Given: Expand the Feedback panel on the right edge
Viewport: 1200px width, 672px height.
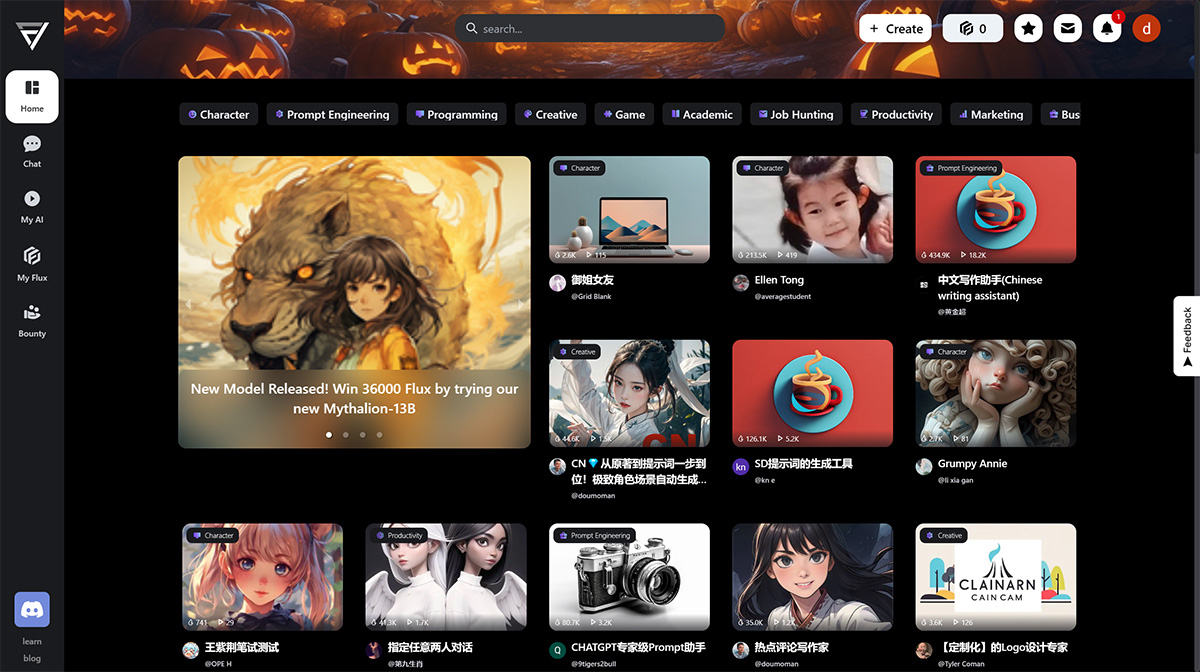Looking at the screenshot, I should coord(1188,336).
